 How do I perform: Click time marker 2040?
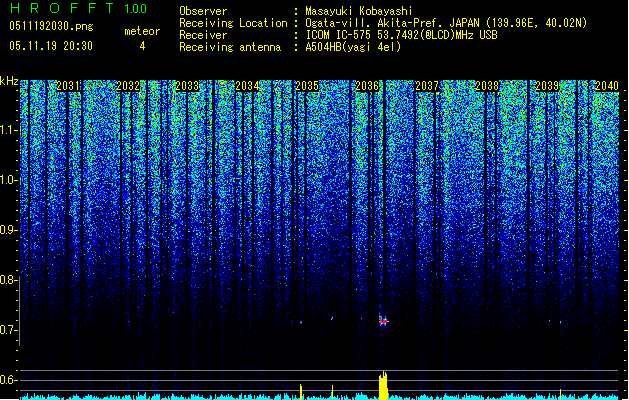tap(607, 86)
